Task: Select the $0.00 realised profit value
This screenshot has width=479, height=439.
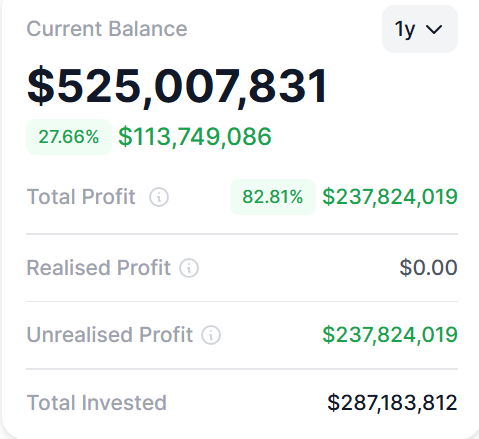Action: (428, 268)
